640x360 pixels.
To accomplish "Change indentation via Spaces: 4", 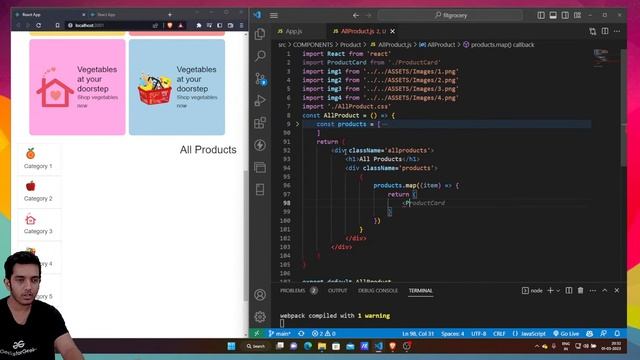I will point(452,333).
